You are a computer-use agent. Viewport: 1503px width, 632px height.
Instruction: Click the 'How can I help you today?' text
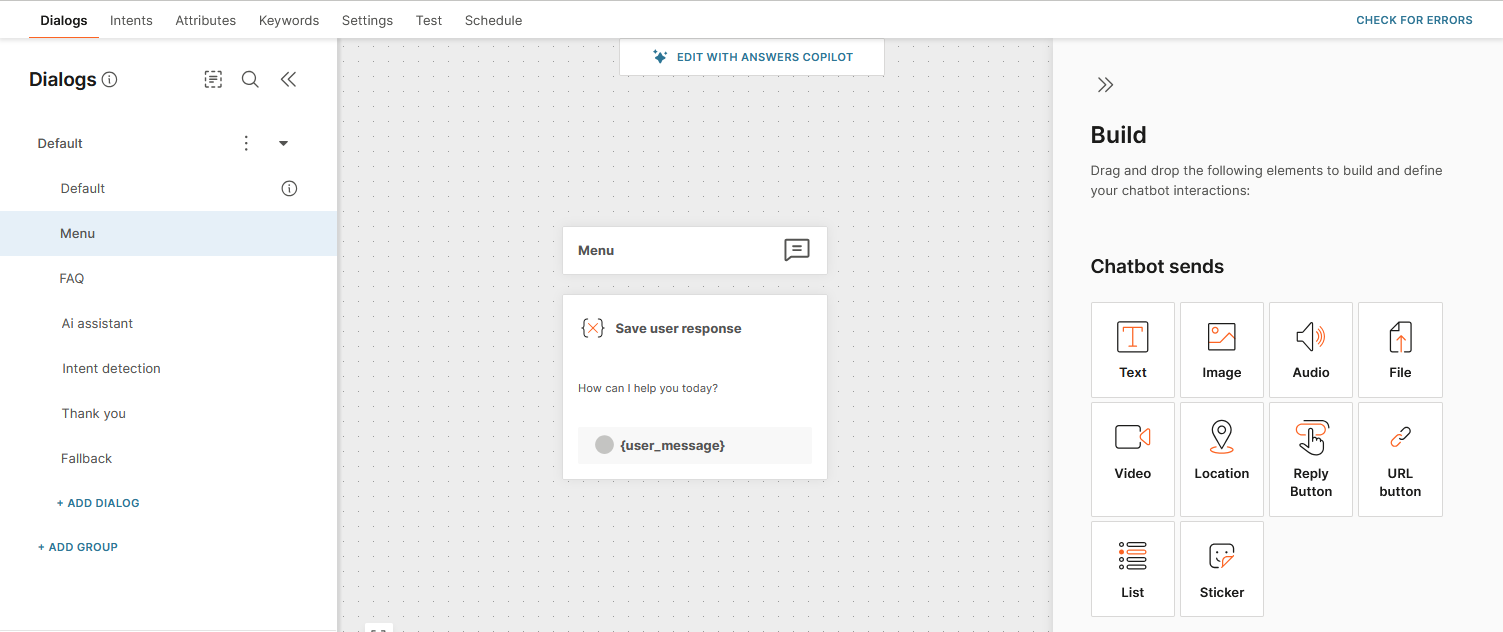pos(648,388)
